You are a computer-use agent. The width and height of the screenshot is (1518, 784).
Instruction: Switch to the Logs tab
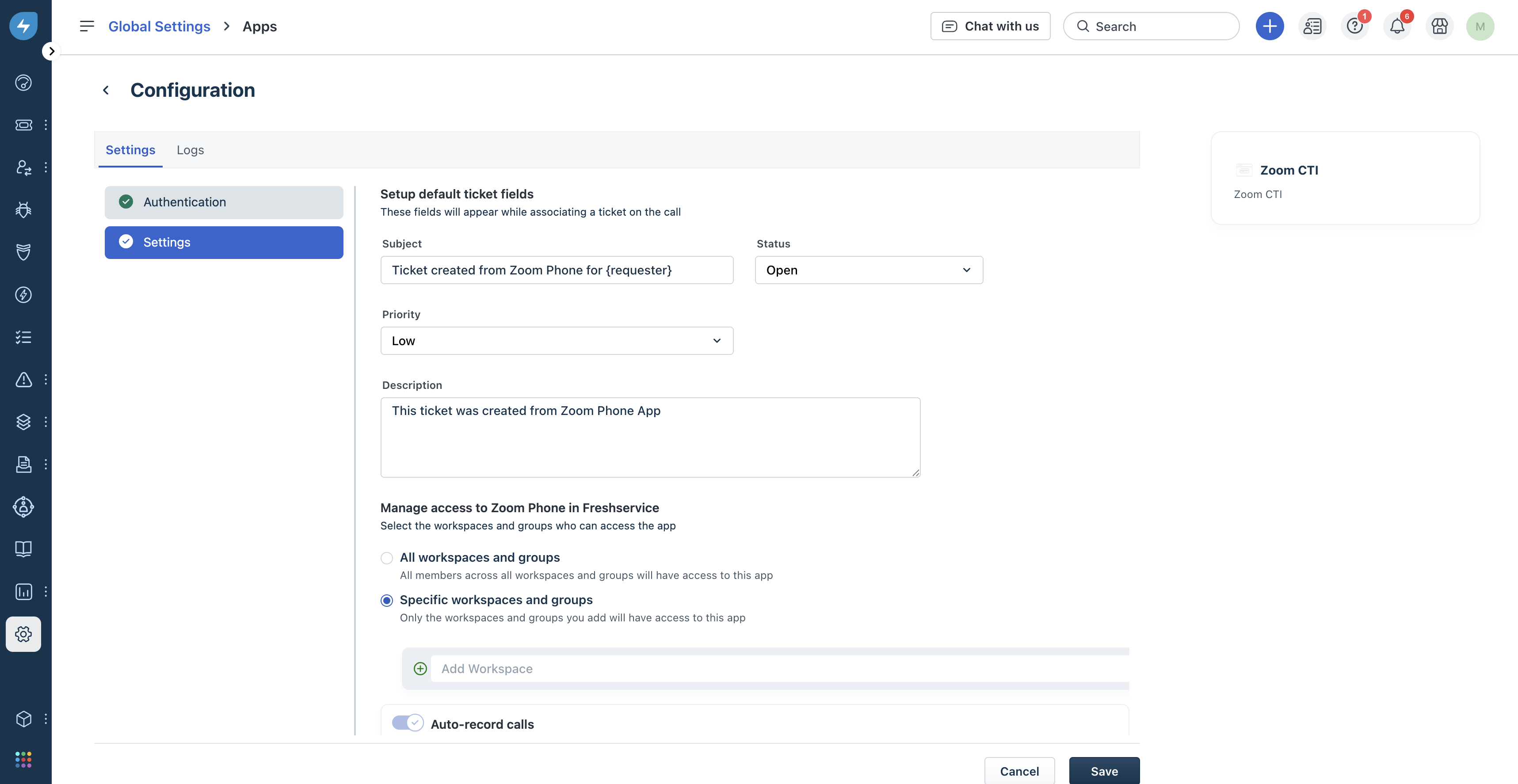(191, 150)
